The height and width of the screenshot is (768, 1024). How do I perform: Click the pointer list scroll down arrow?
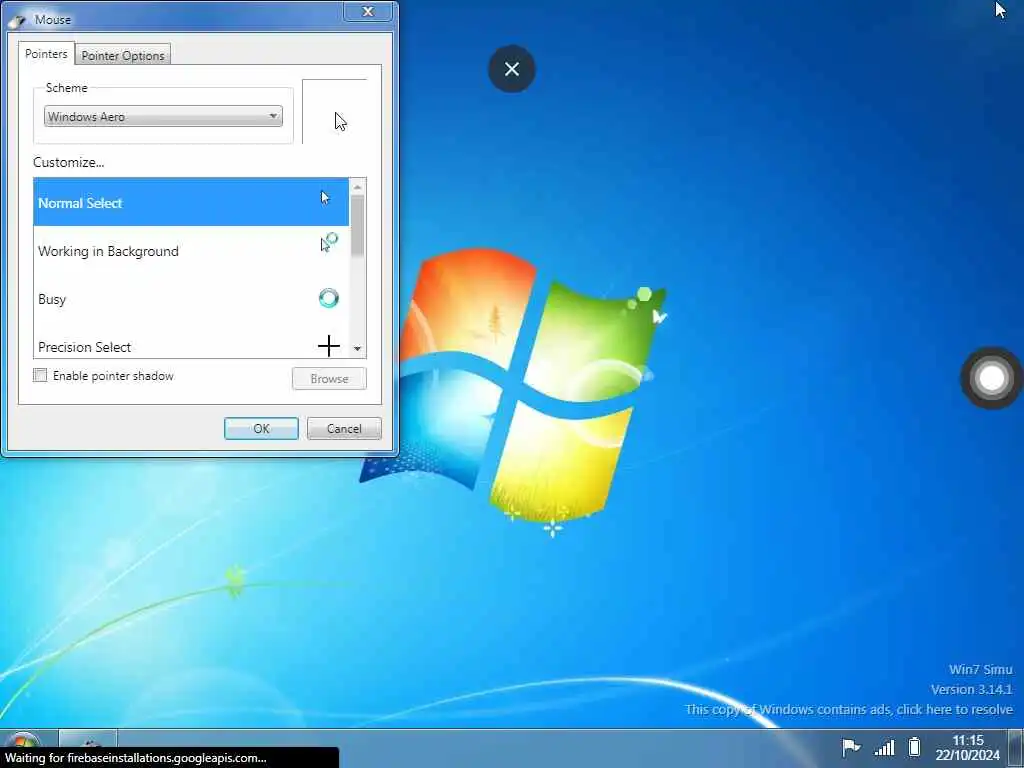pos(357,349)
